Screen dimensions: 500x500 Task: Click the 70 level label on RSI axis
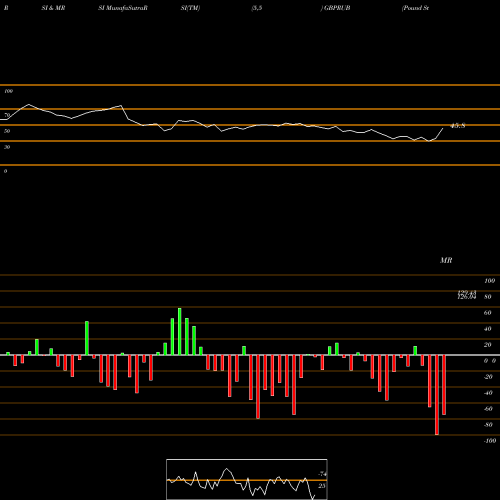tap(7, 115)
